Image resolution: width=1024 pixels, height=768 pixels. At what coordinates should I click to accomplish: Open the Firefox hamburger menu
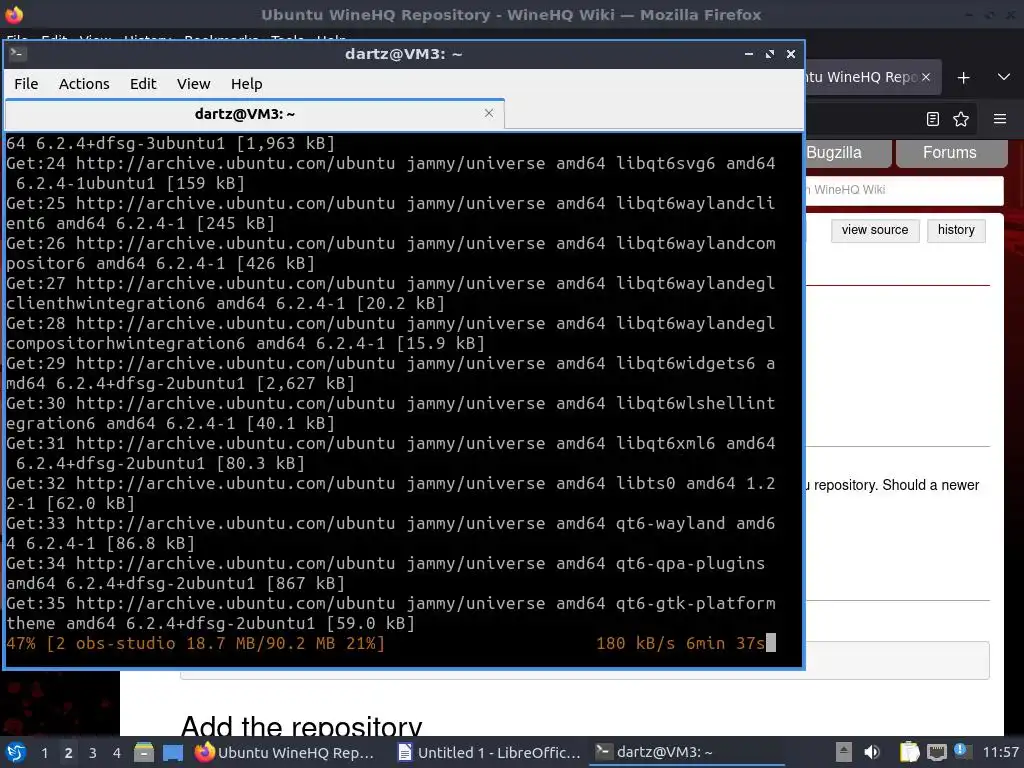(x=1000, y=119)
